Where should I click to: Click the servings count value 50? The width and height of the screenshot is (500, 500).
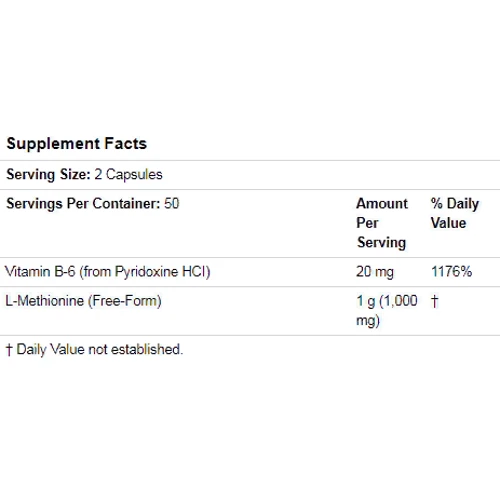tap(172, 203)
